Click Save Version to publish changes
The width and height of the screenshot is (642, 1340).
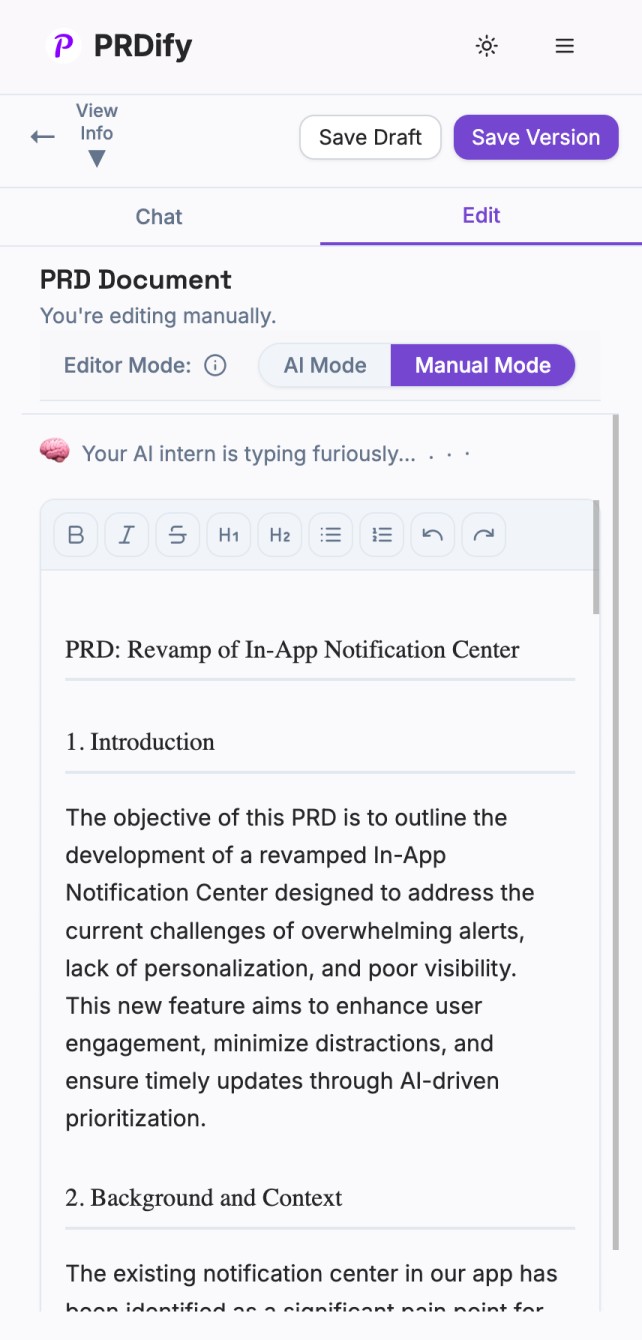pyautogui.click(x=536, y=137)
